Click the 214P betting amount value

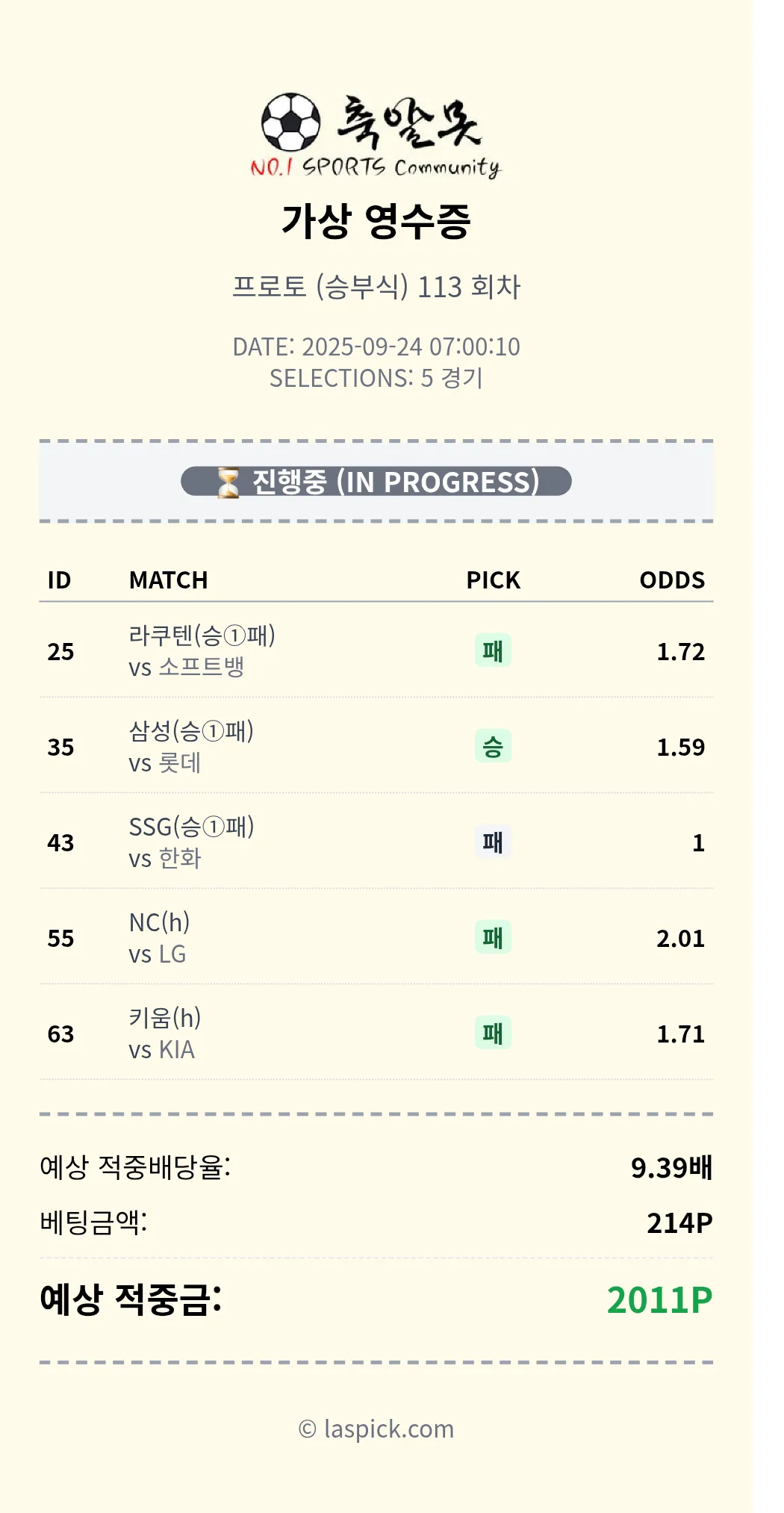click(x=679, y=1223)
